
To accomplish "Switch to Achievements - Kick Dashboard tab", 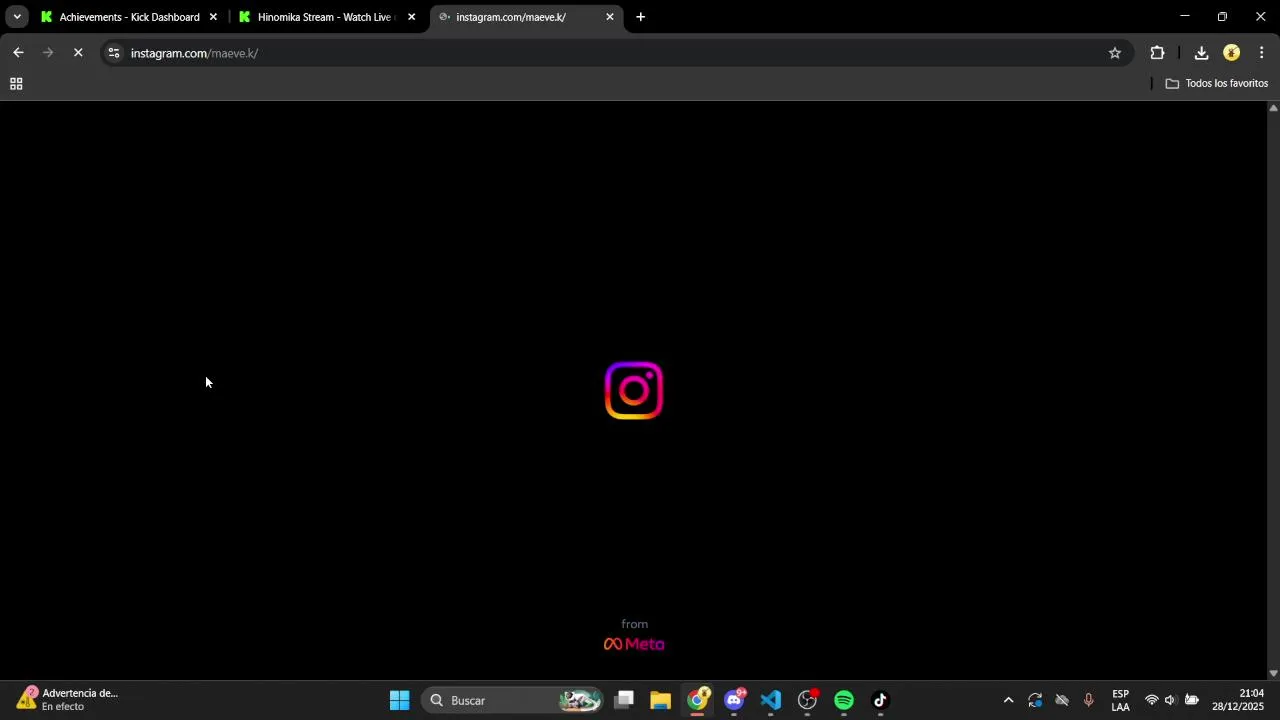I will click(x=129, y=17).
